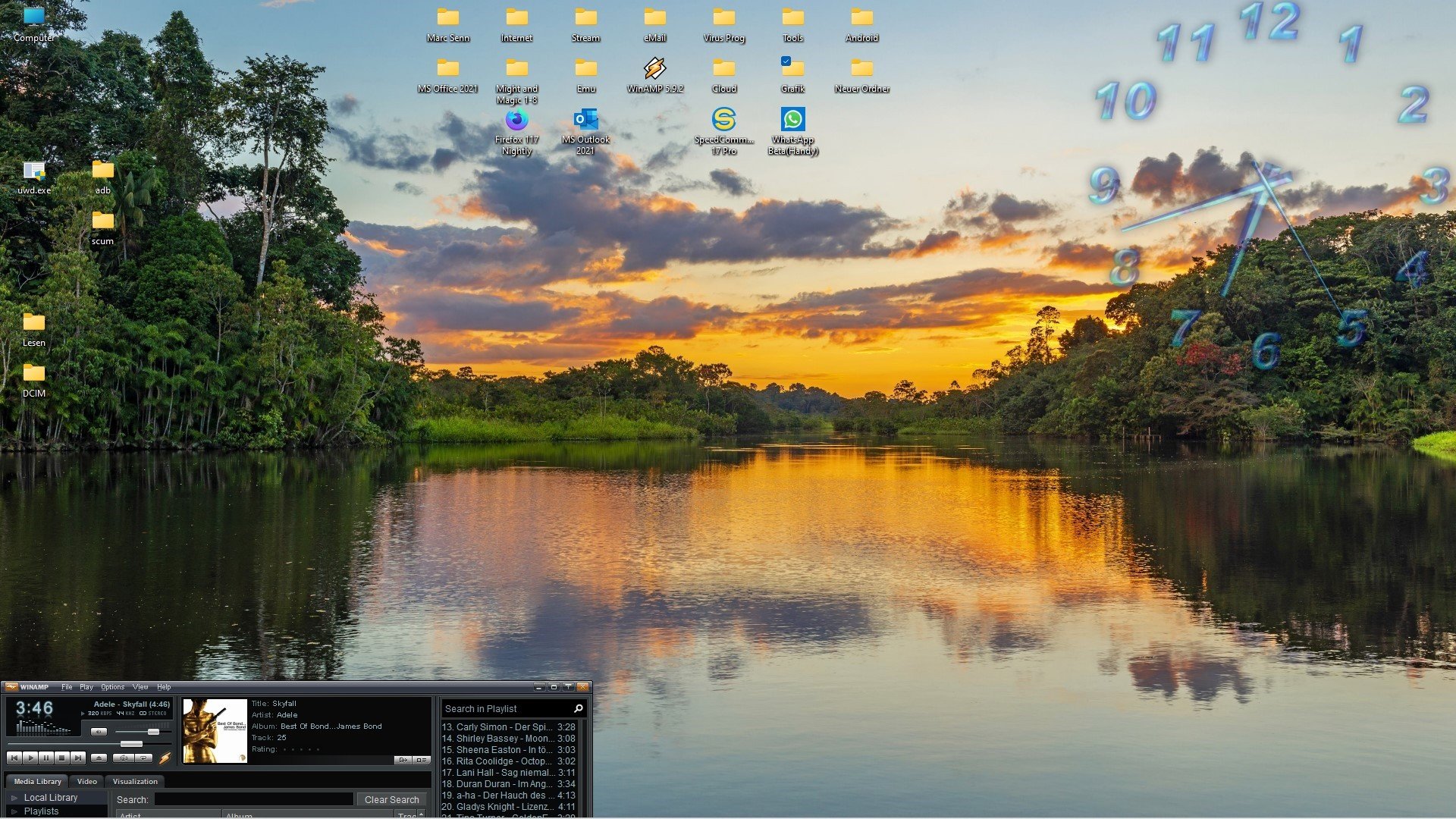Image resolution: width=1456 pixels, height=819 pixels.
Task: Skip to the next track
Action: (x=78, y=758)
